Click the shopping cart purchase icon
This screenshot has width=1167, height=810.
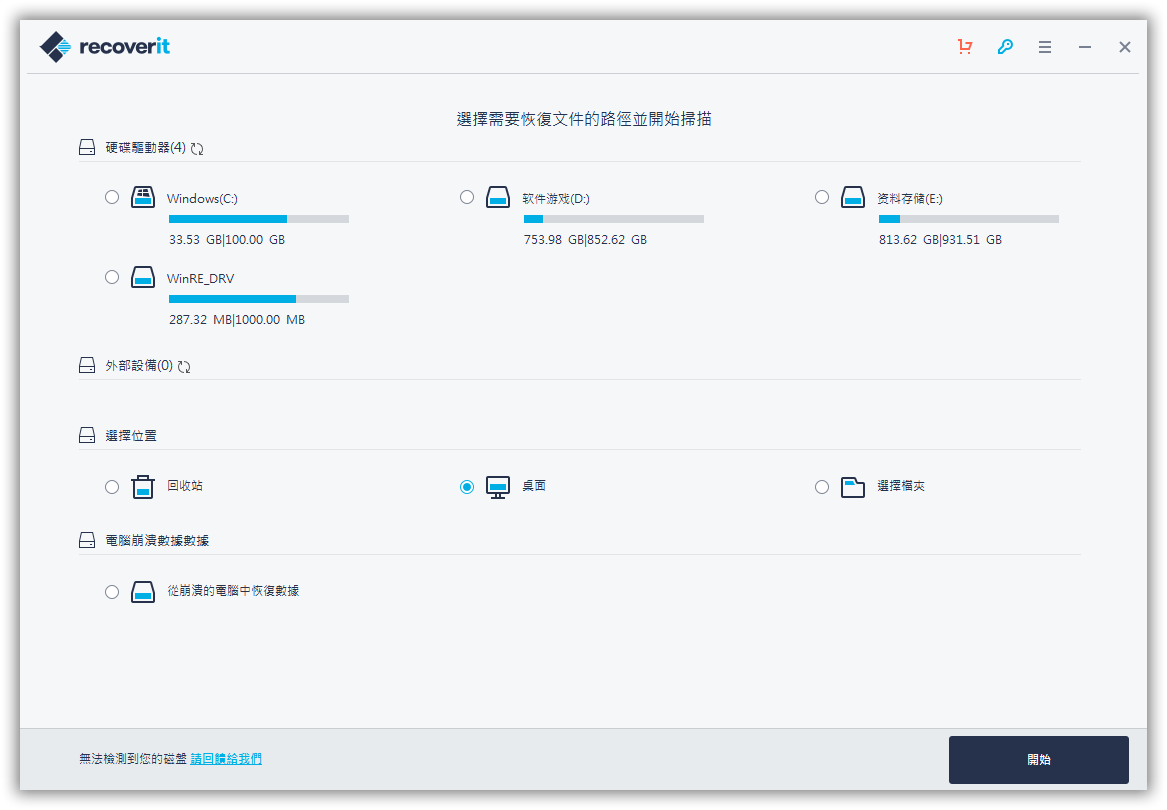pos(964,46)
